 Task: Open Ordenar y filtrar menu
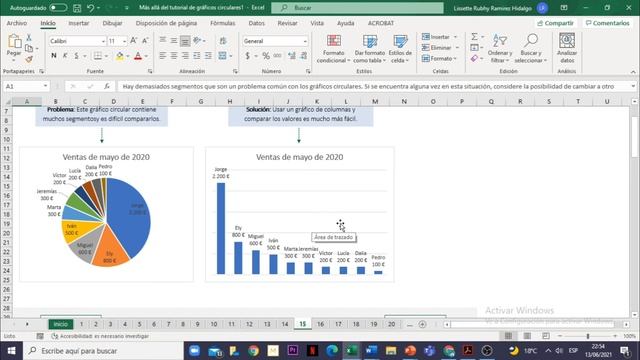click(500, 49)
